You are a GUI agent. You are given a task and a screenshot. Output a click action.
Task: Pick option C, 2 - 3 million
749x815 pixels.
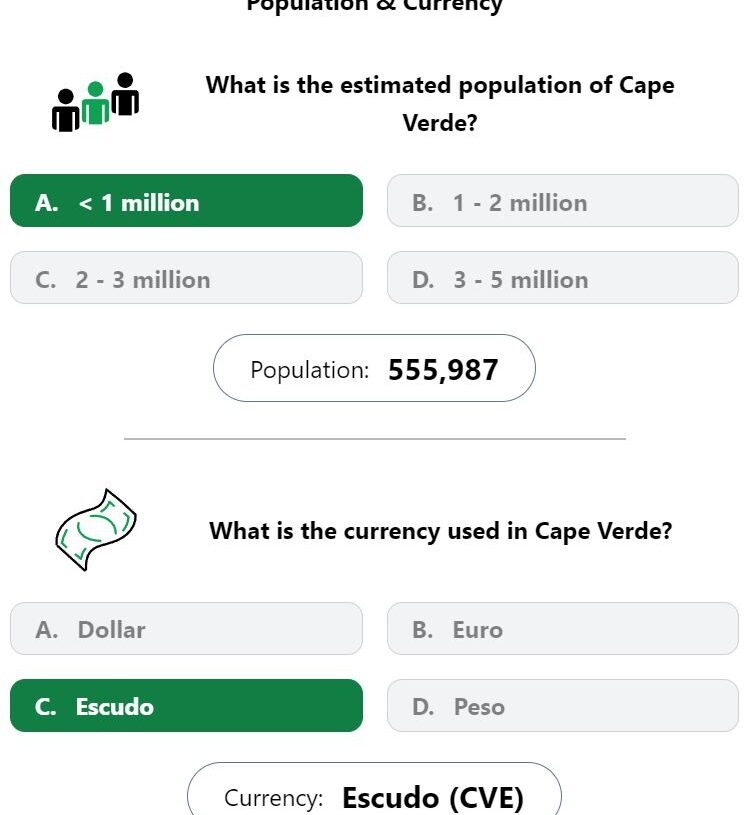[186, 278]
